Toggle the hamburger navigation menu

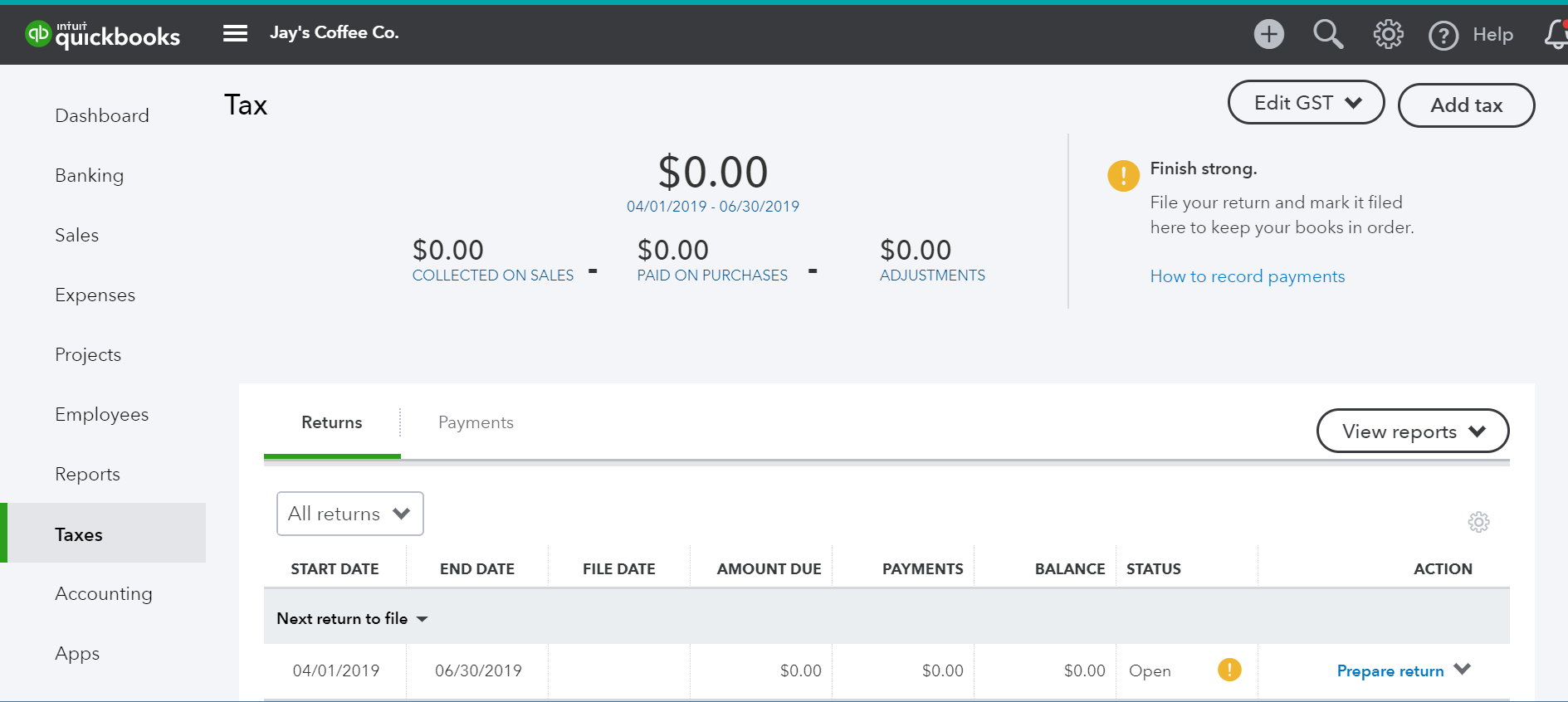(235, 33)
